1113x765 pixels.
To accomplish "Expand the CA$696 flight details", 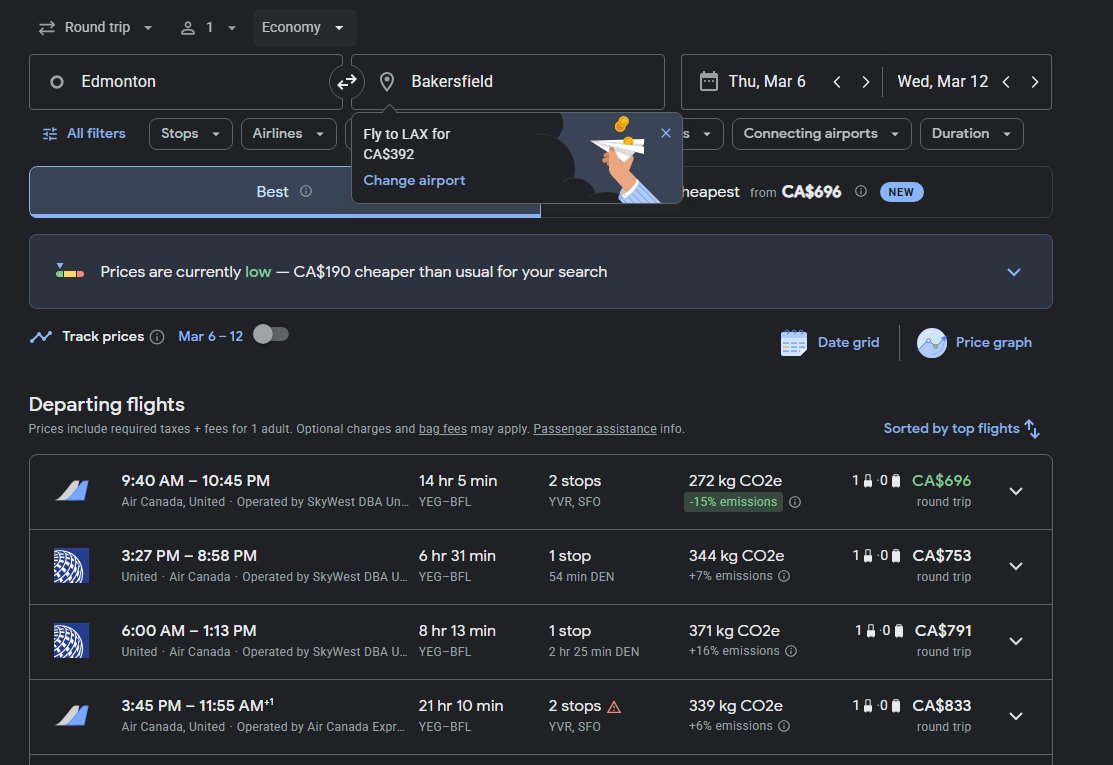I will (x=1016, y=491).
